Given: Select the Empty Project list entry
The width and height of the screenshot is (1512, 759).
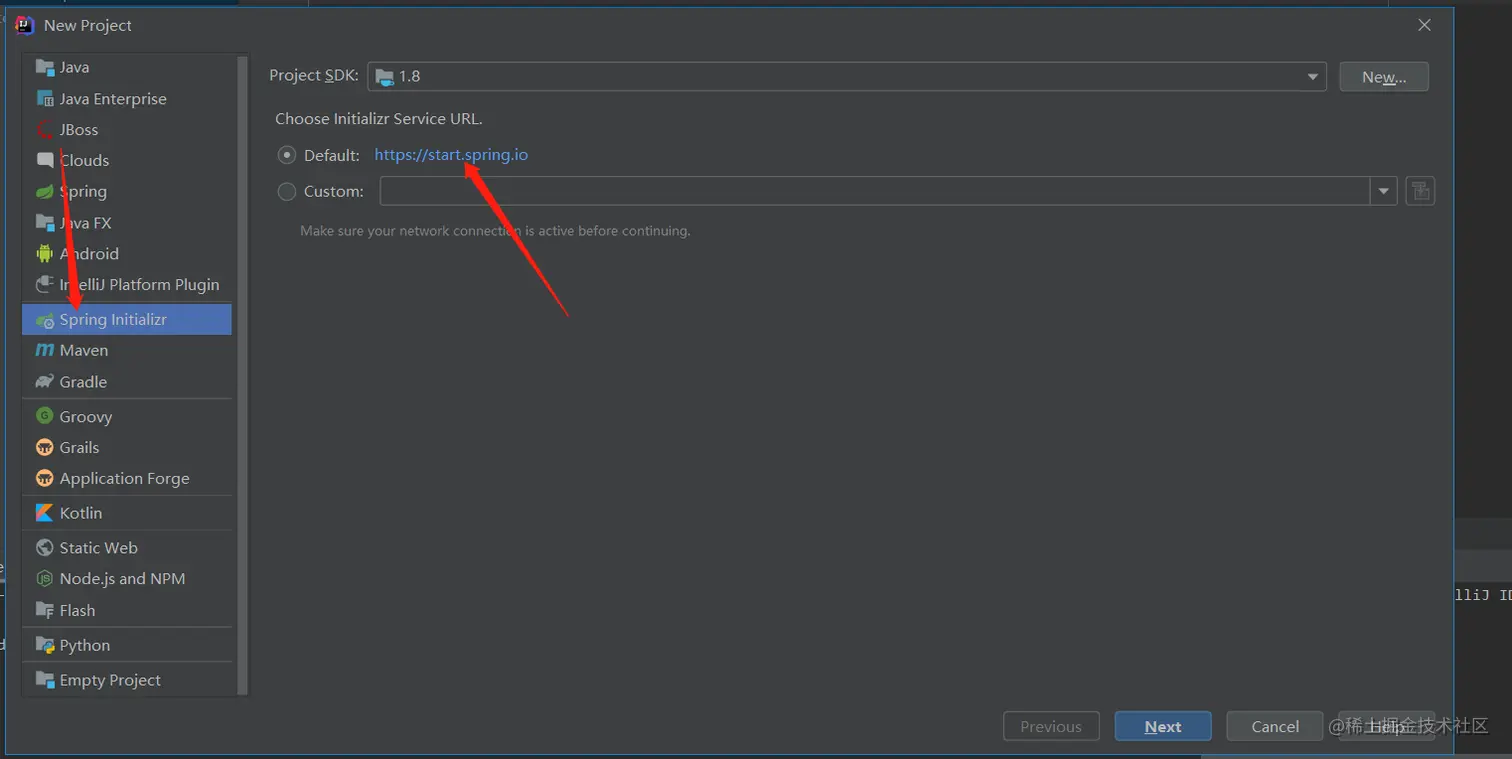Looking at the screenshot, I should 127,680.
